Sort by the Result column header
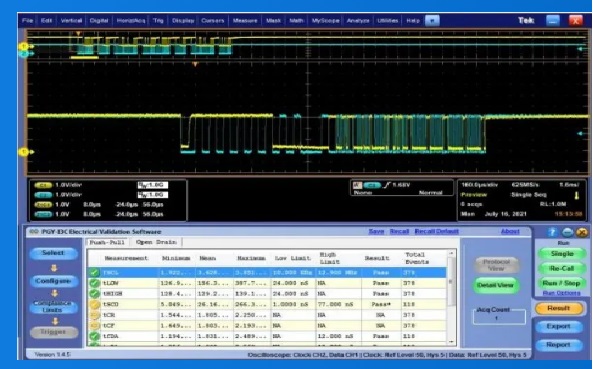The height and width of the screenshot is (369, 595). click(377, 258)
